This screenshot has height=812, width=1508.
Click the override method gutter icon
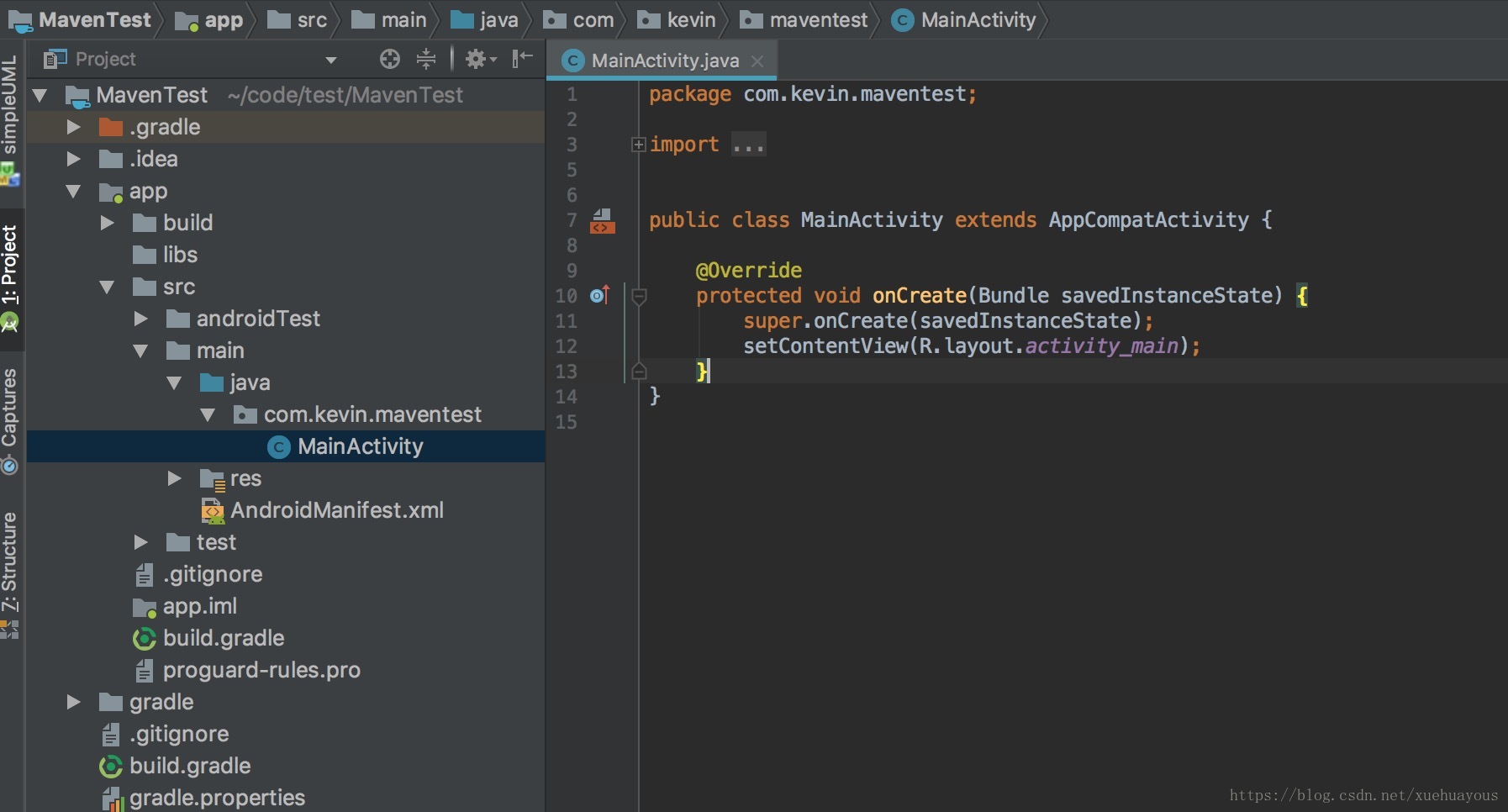pyautogui.click(x=599, y=295)
